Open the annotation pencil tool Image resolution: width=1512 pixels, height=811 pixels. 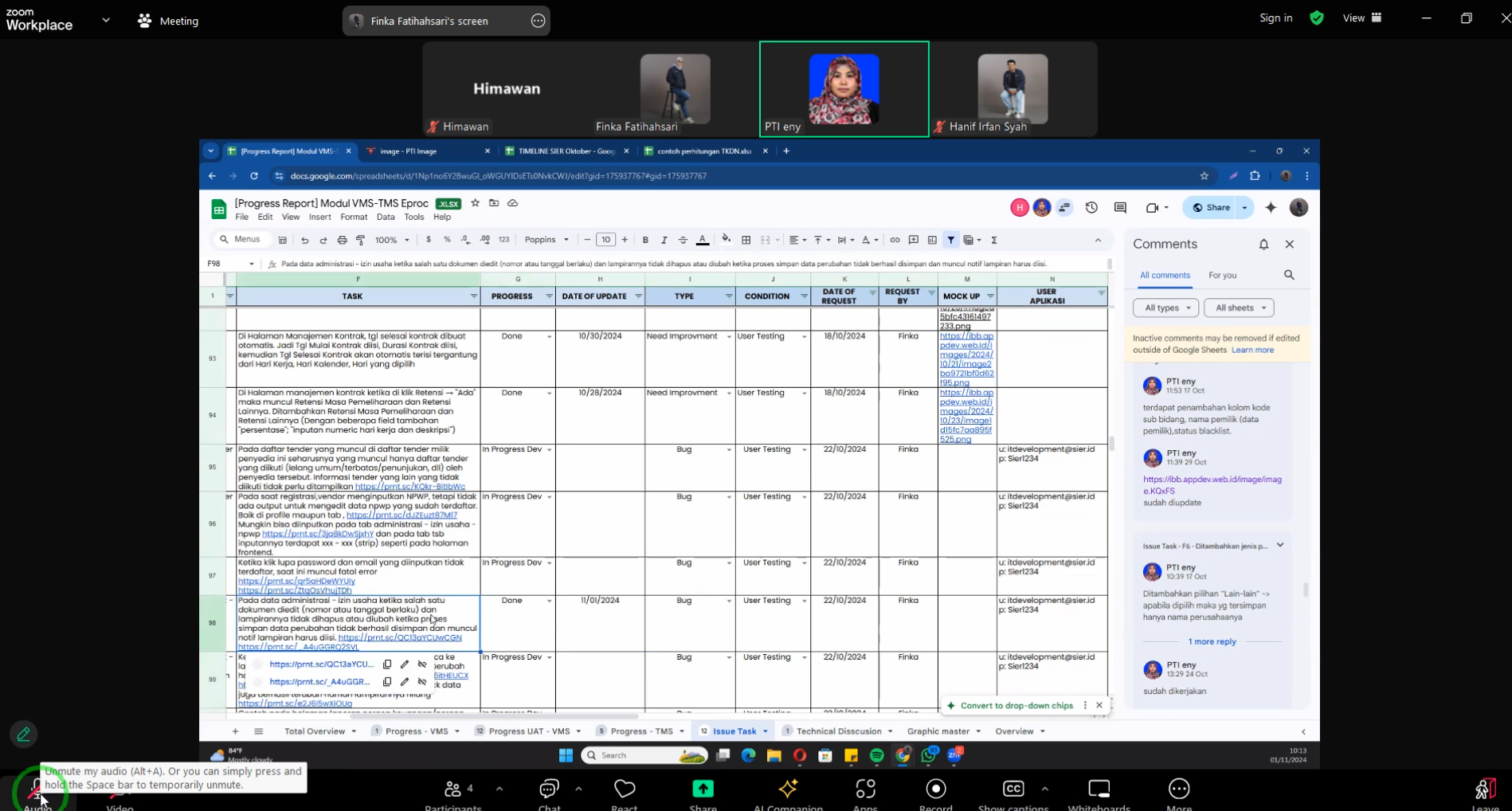(x=23, y=735)
